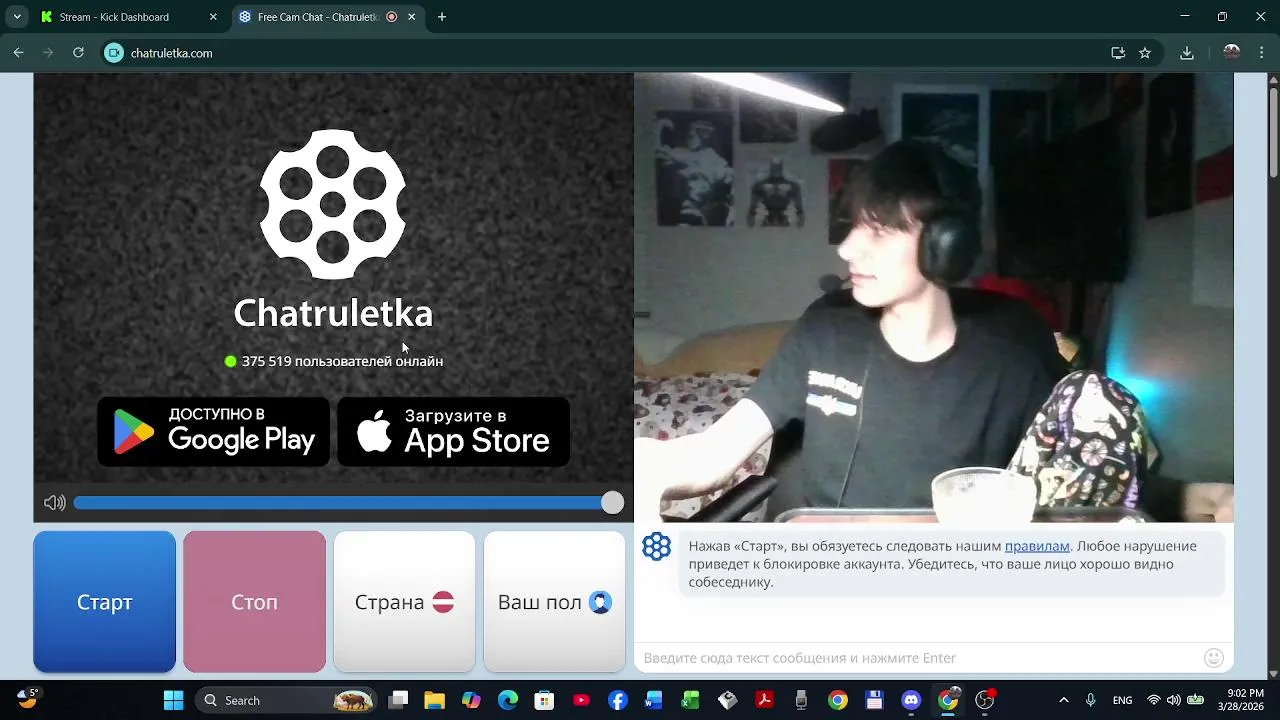Click the Windows taskbar Search box
Screen dimensions: 1280x720
[x=285, y=700]
